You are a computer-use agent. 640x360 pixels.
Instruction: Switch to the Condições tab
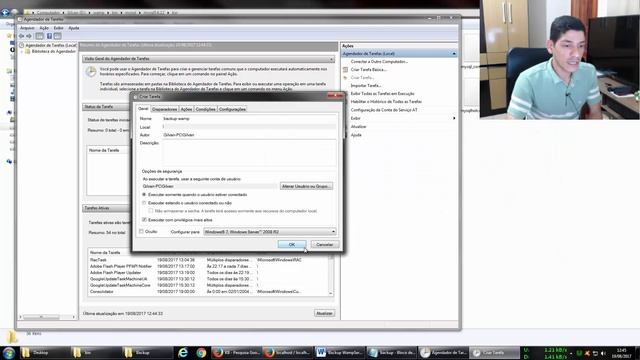coord(205,109)
